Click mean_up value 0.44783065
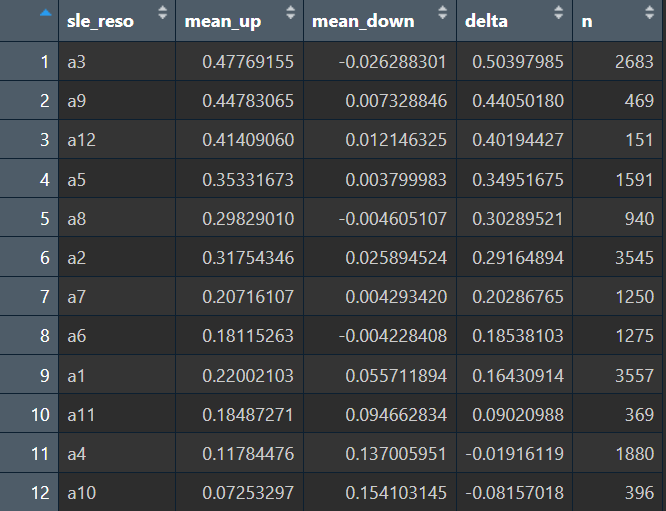Screen dimensions: 666x511 click(x=248, y=101)
